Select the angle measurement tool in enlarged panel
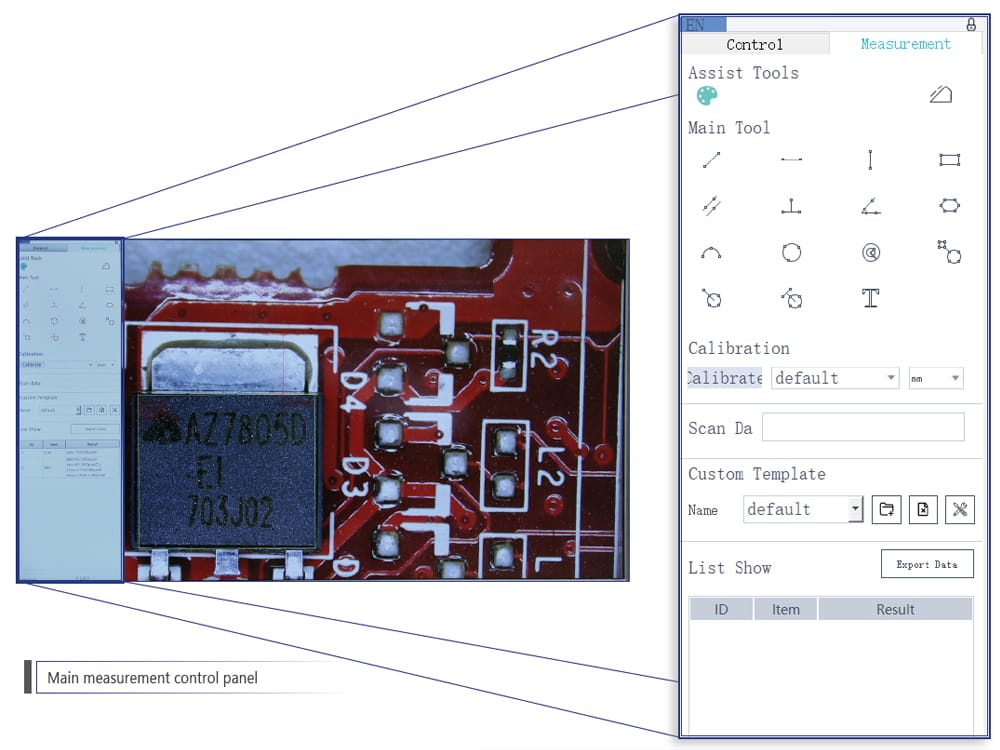The image size is (1000, 750). pos(871,205)
